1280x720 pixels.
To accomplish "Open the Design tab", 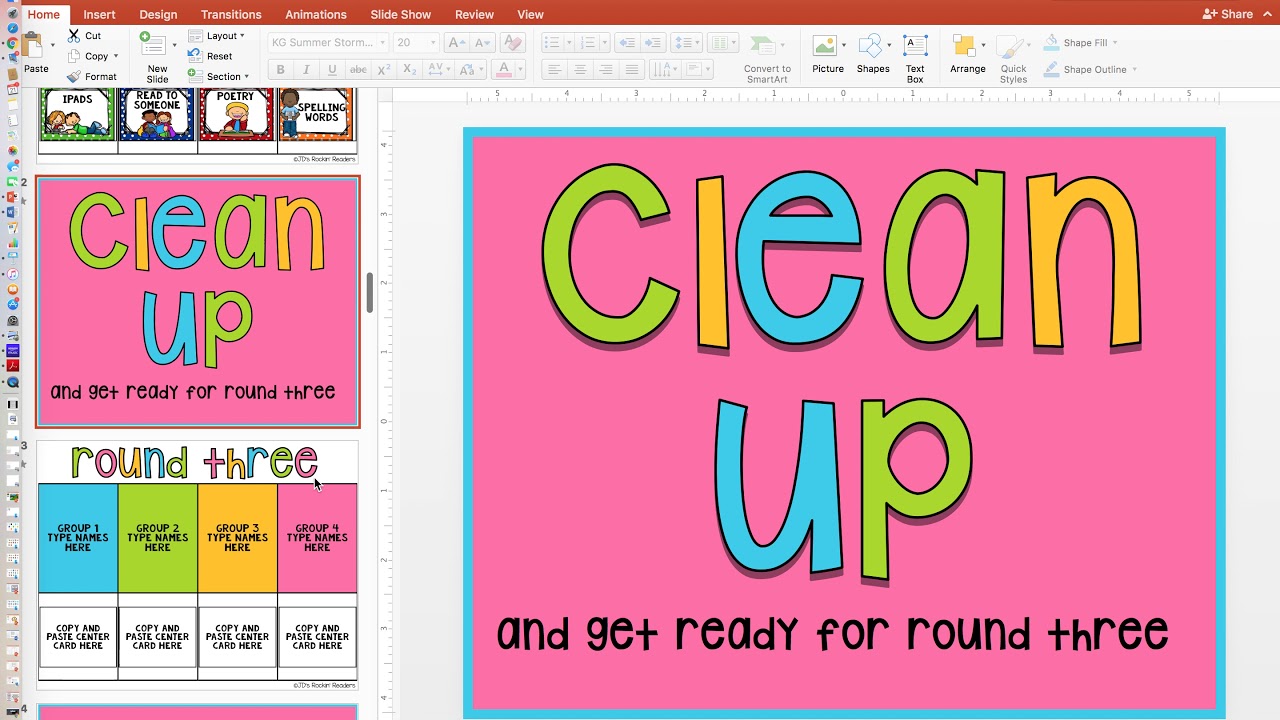I will click(x=158, y=15).
